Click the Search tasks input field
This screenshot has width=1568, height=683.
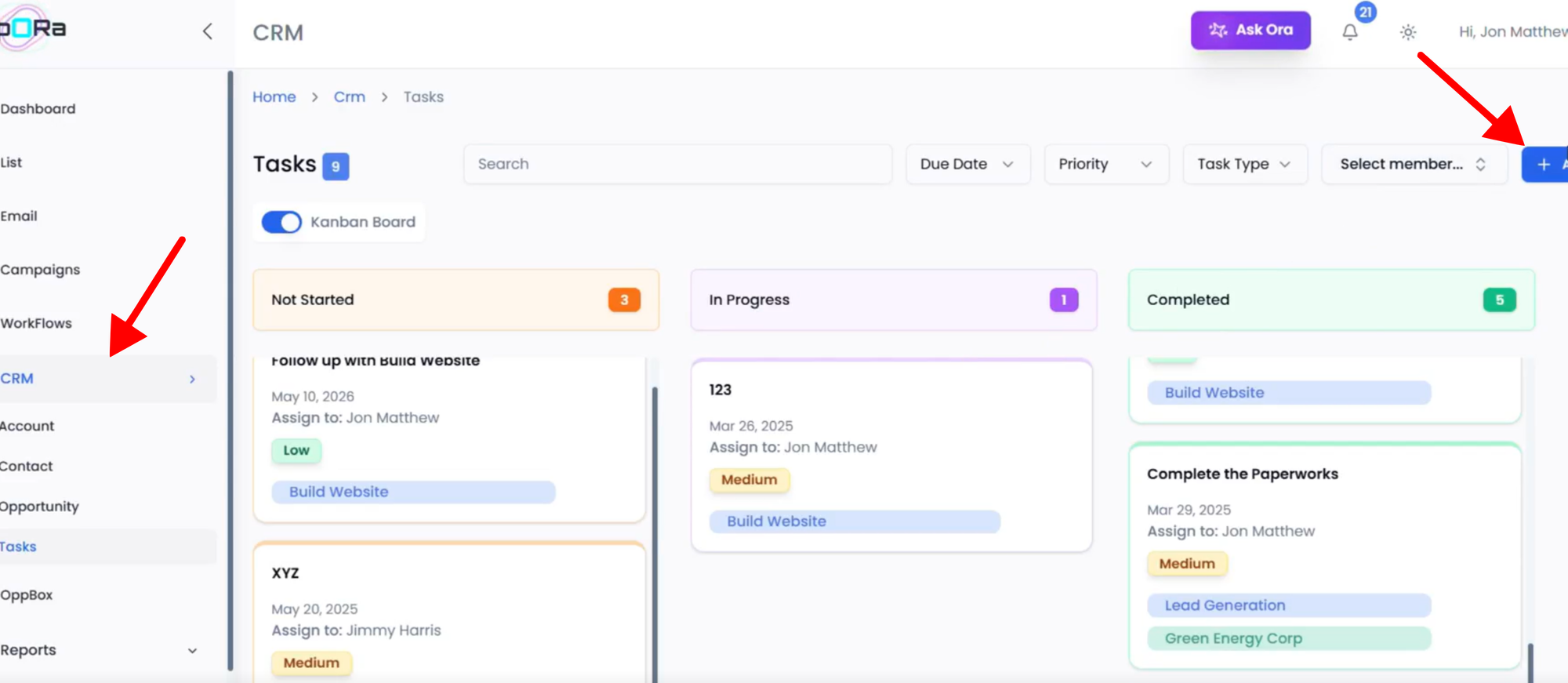[677, 164]
